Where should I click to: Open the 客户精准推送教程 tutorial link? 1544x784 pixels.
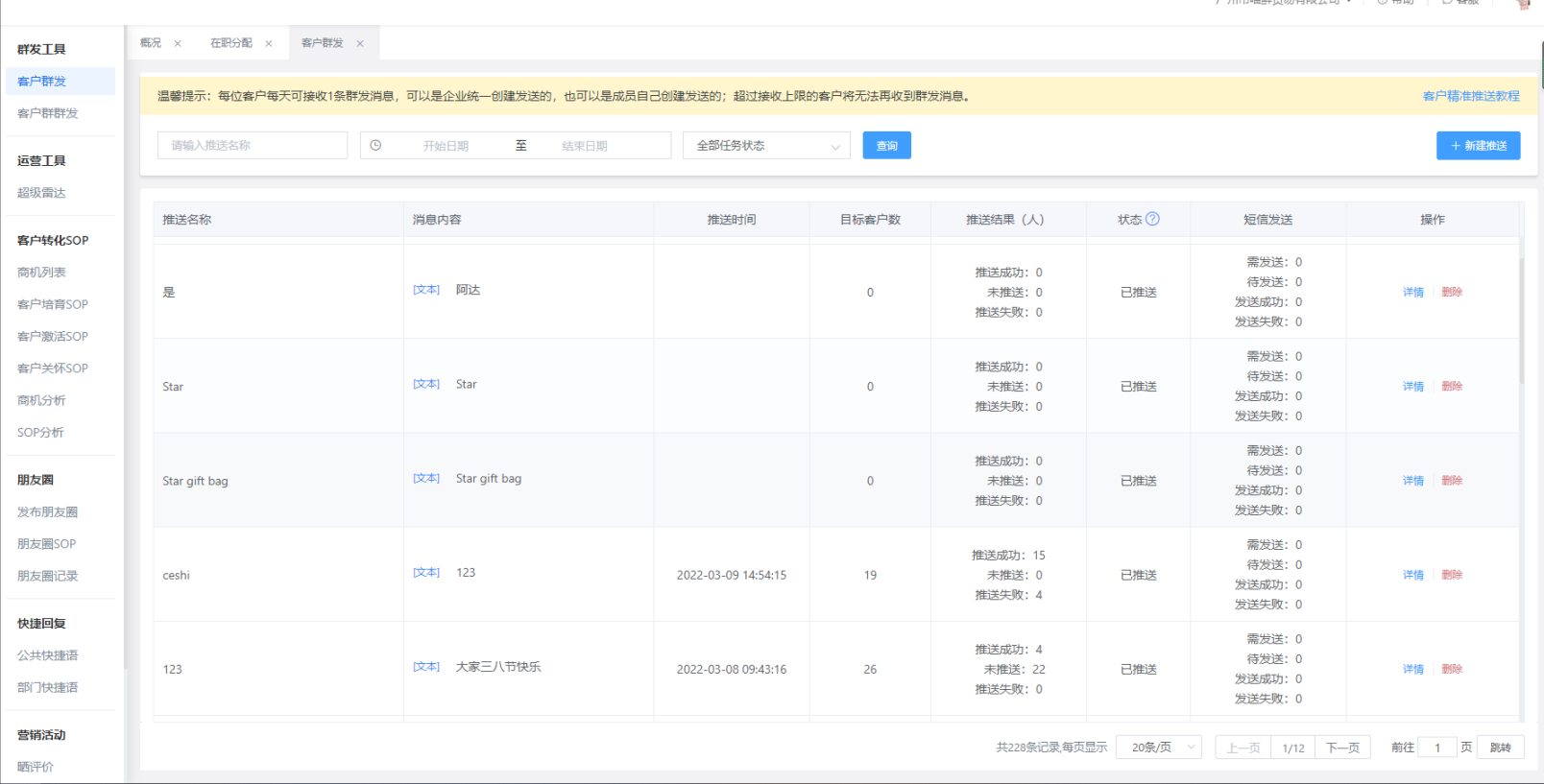(1470, 96)
